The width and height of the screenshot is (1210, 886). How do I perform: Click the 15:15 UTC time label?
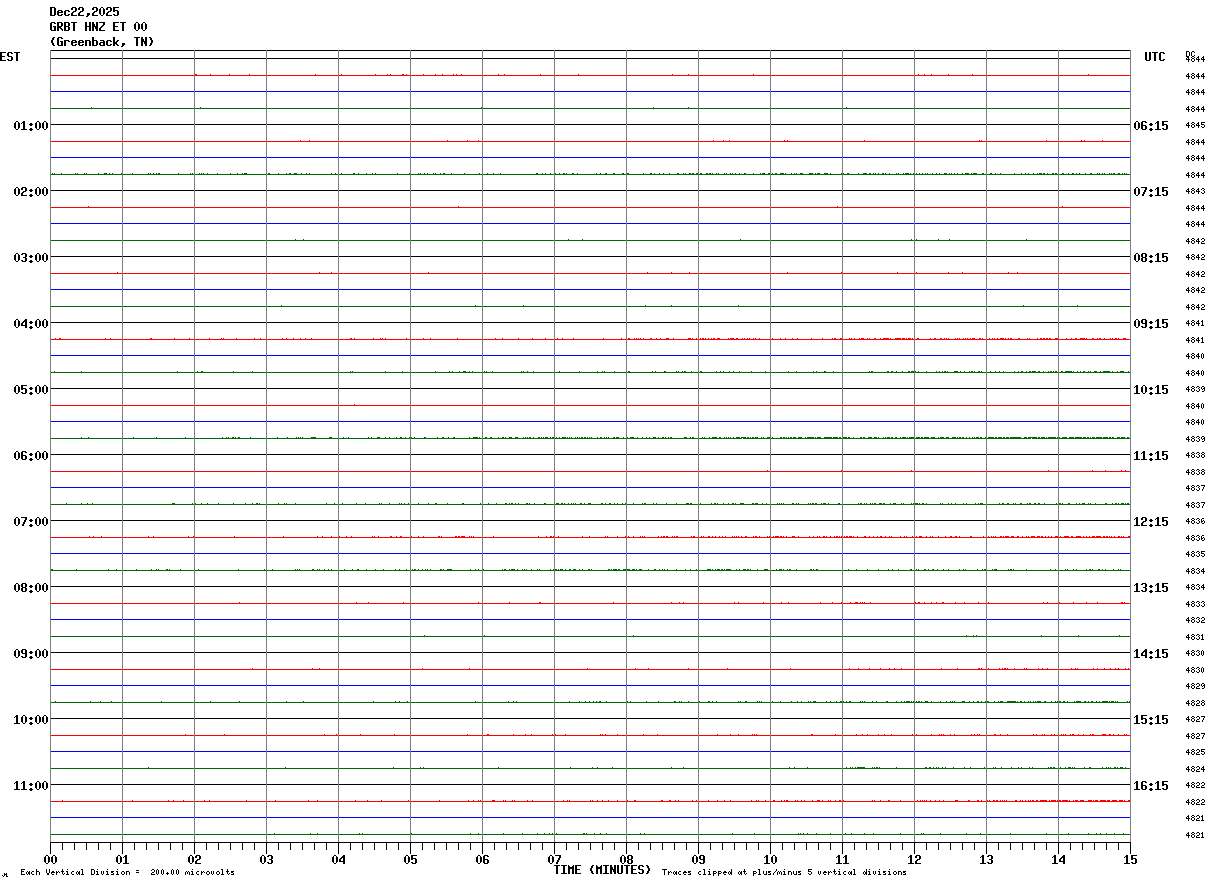point(1151,720)
